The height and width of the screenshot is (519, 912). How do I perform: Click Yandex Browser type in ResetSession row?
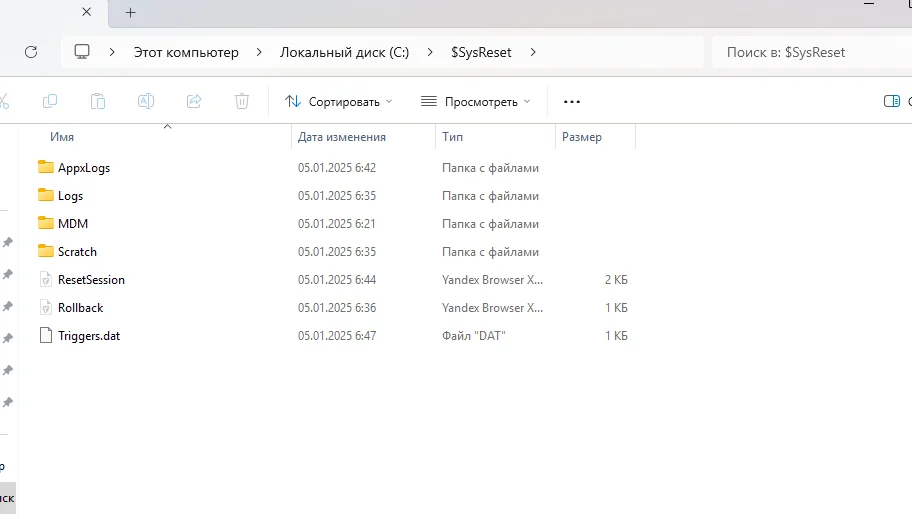click(x=492, y=279)
